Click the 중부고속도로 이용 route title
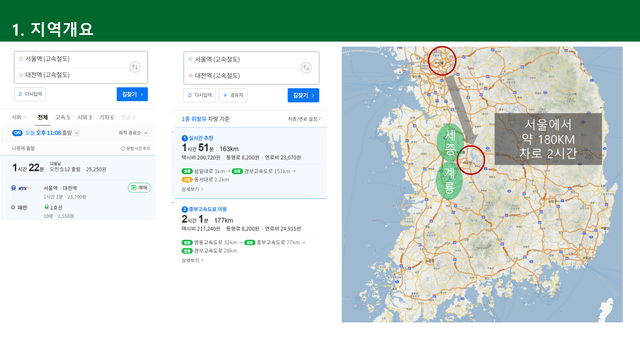640x360 pixels. coord(208,209)
